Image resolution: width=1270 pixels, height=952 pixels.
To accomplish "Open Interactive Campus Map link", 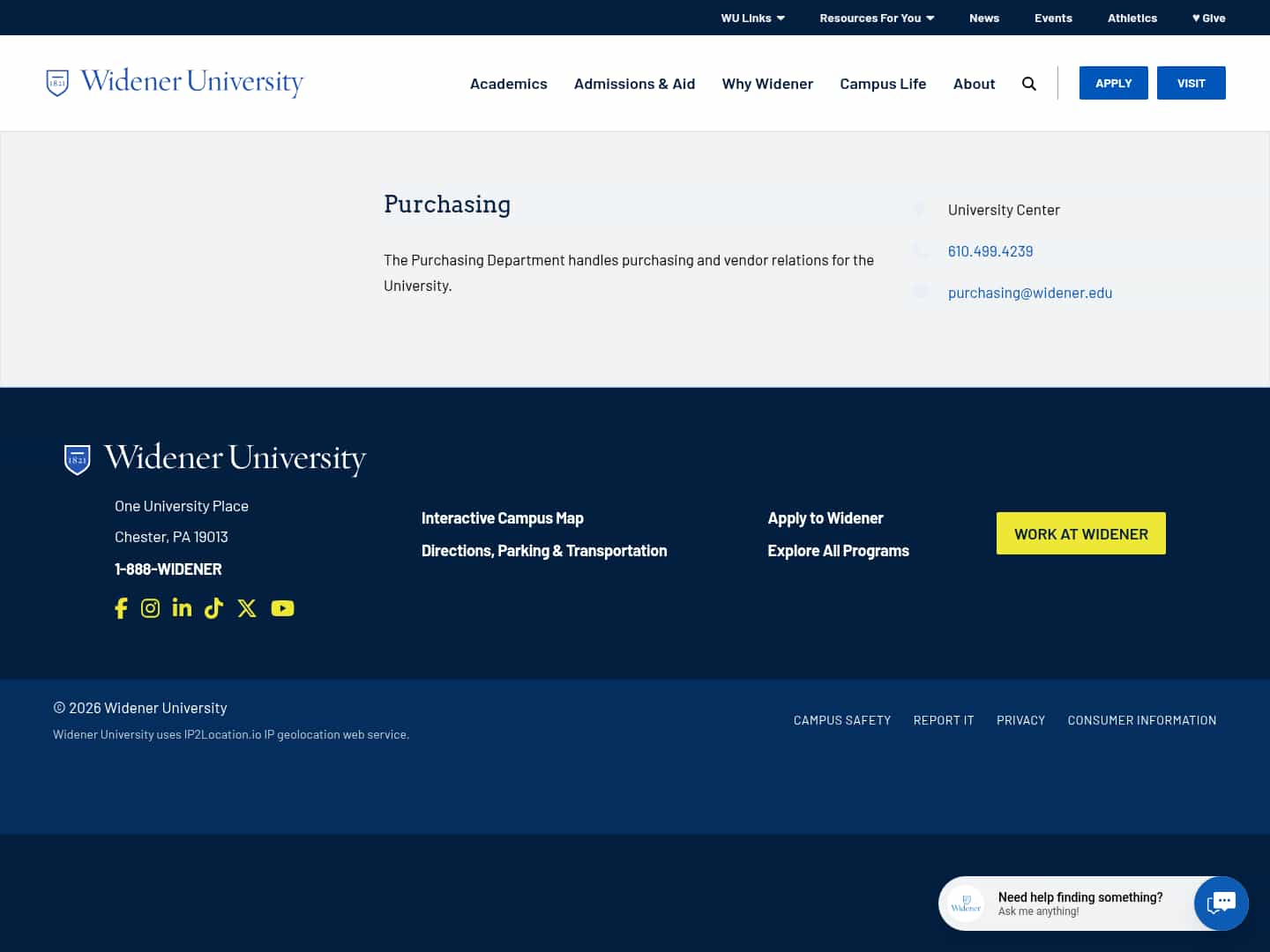I will click(503, 518).
